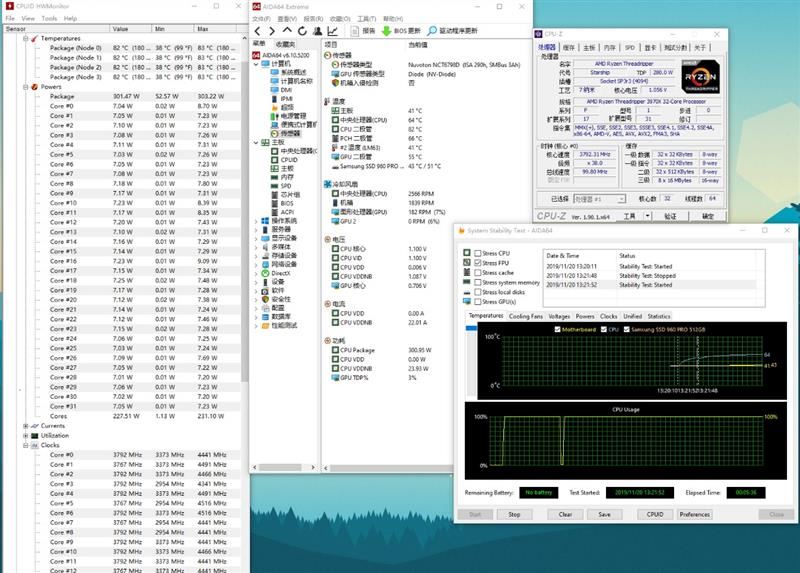Screen dimensions: 800x573
Task: Toggle Motherboard graph line checkbox
Action: (557, 330)
